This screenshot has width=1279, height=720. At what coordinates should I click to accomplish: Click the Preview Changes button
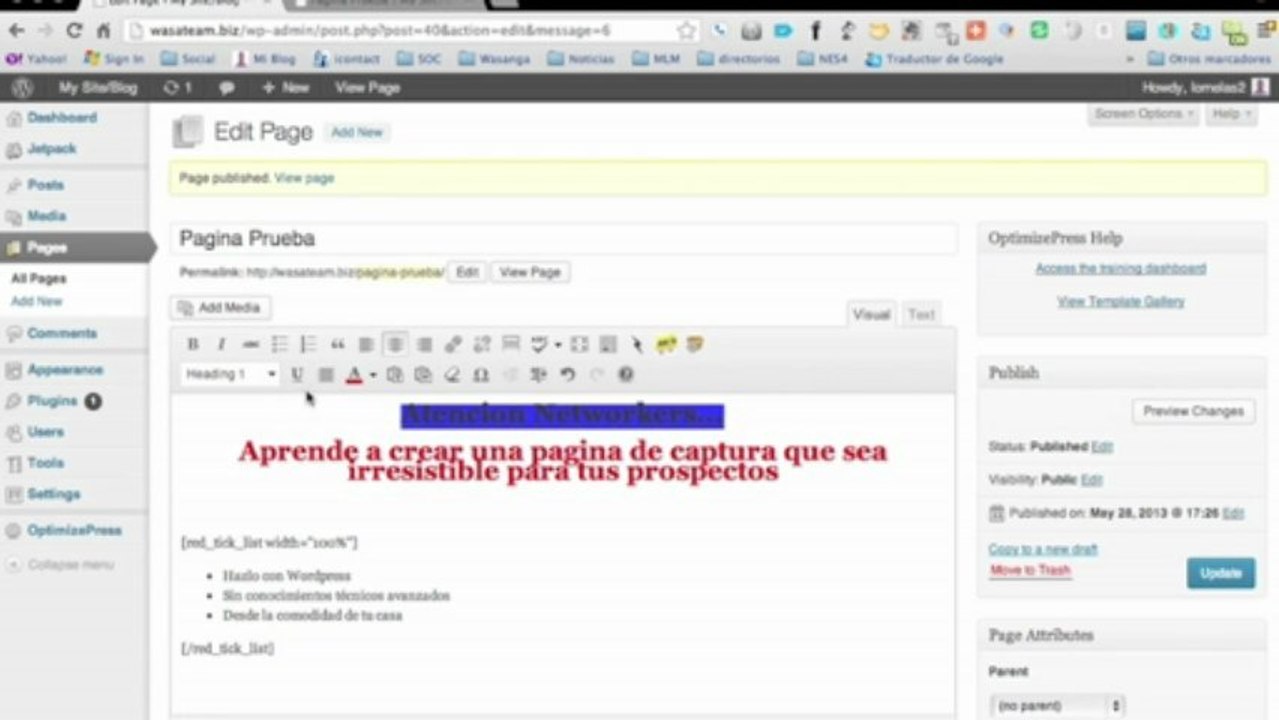coord(1193,411)
